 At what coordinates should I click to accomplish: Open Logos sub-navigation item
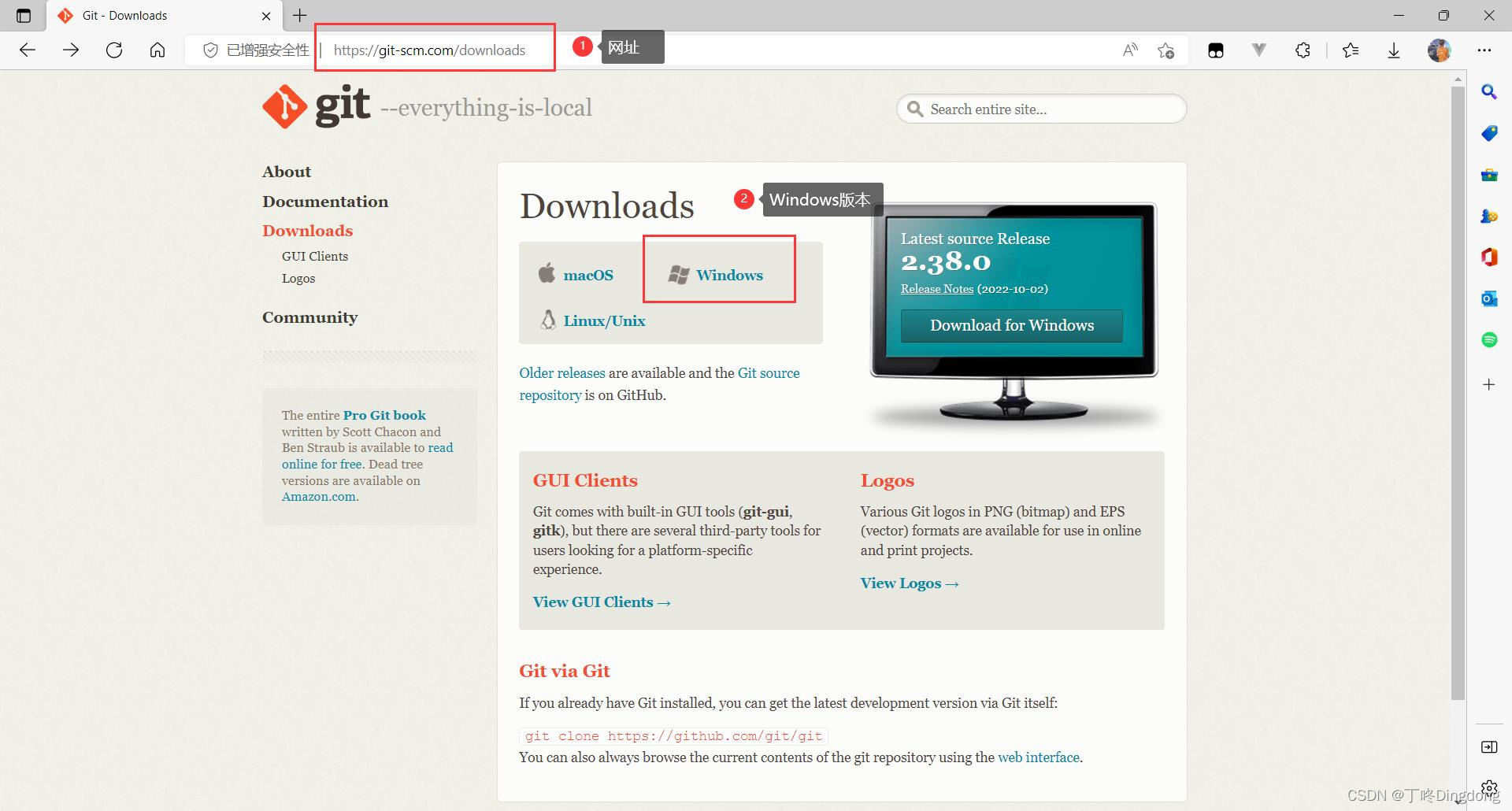pos(298,278)
